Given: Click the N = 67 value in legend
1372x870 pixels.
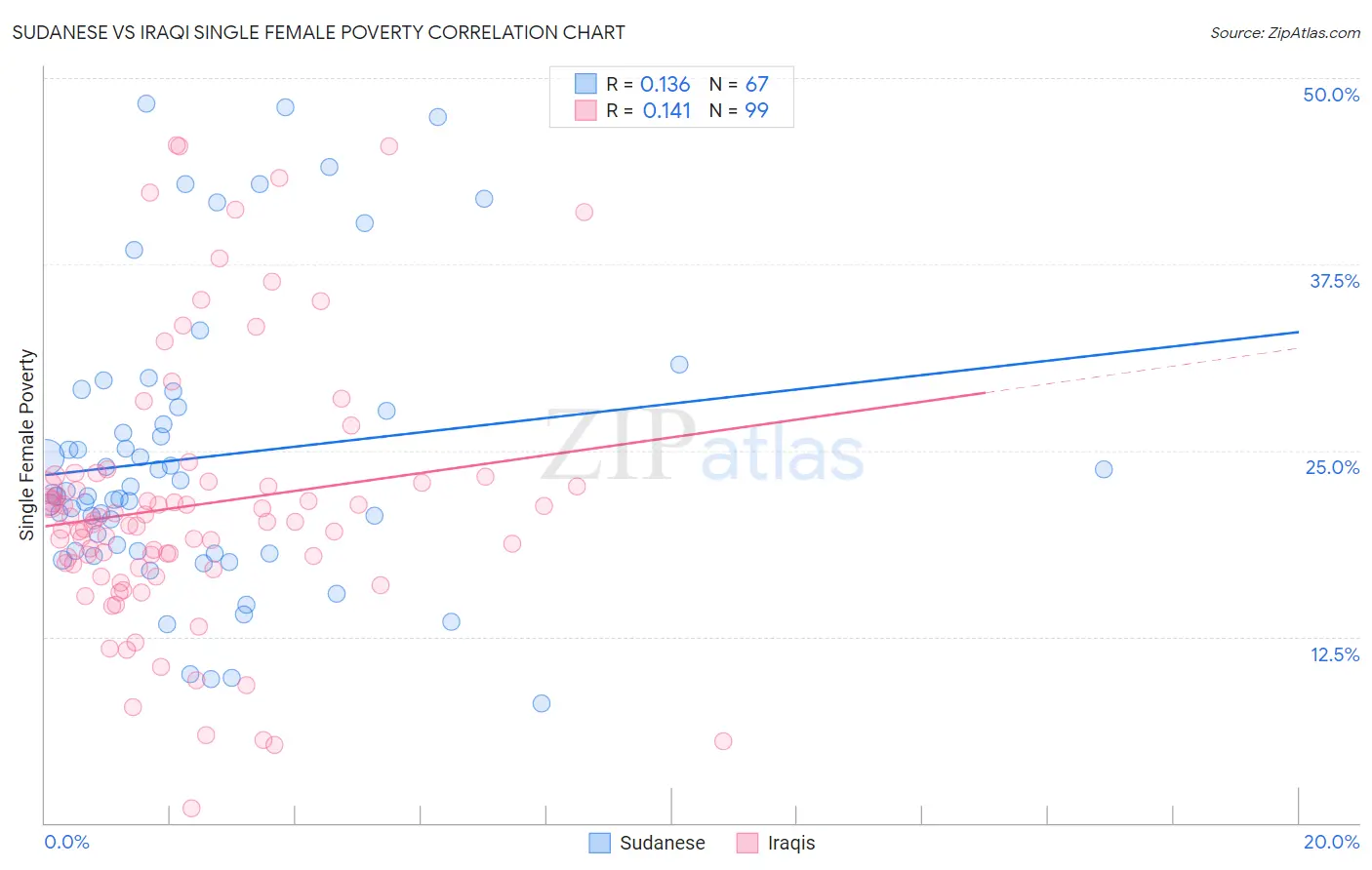Looking at the screenshot, I should point(739,84).
